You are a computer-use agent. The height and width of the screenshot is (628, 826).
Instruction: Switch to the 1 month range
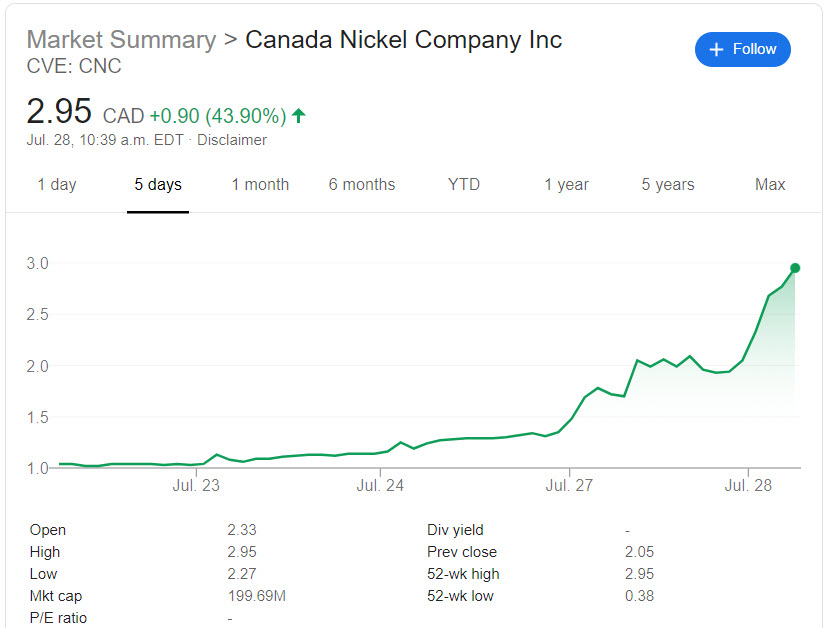260,184
